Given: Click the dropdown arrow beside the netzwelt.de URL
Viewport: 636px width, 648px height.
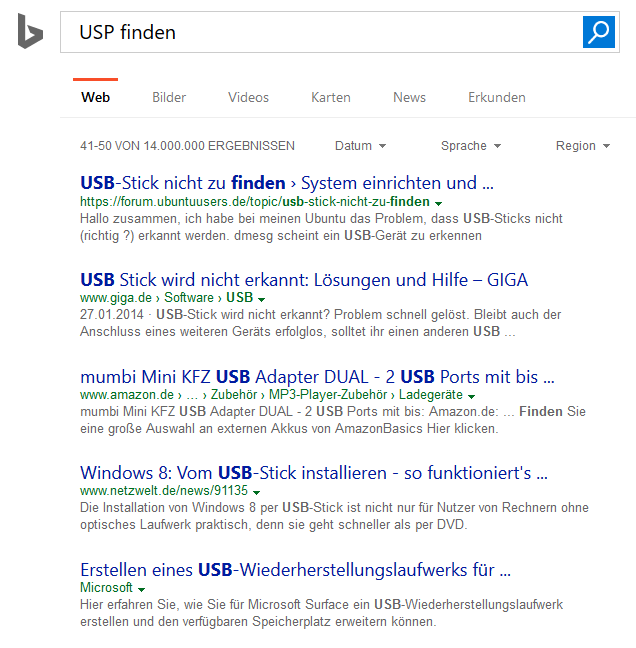Looking at the screenshot, I should [257, 492].
